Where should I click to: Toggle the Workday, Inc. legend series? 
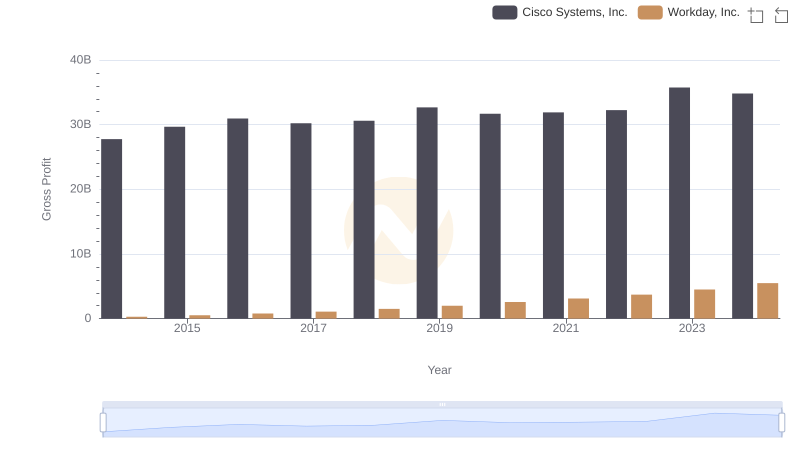click(689, 12)
